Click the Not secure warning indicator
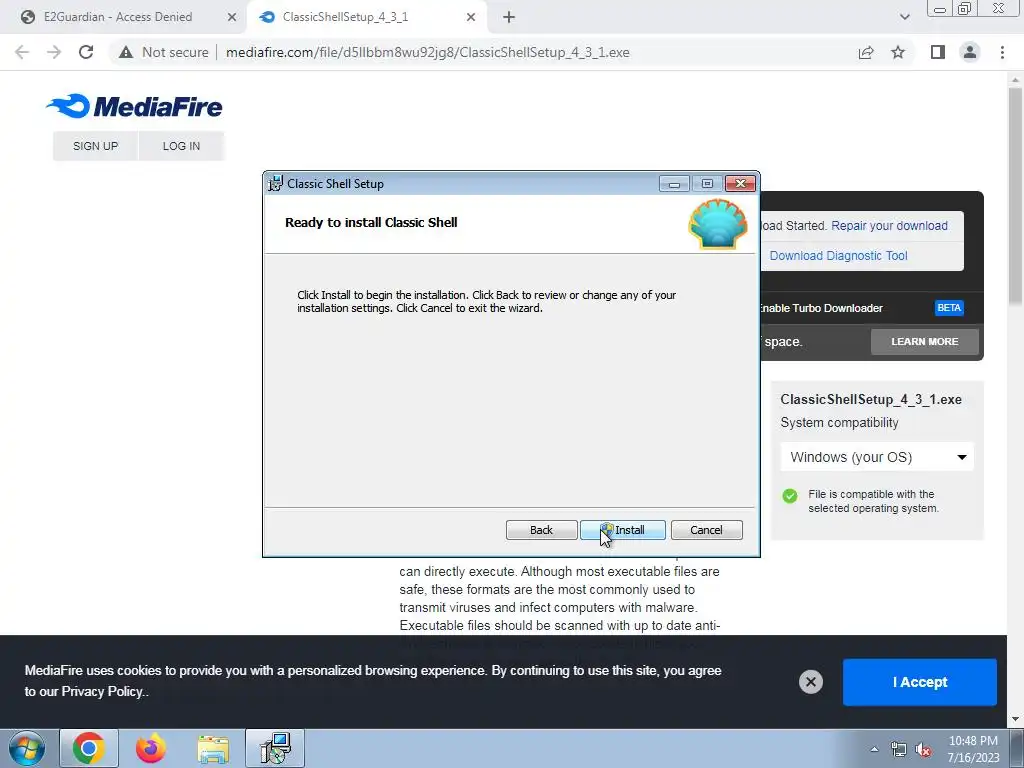Viewport: 1024px width, 768px height. pos(164,52)
